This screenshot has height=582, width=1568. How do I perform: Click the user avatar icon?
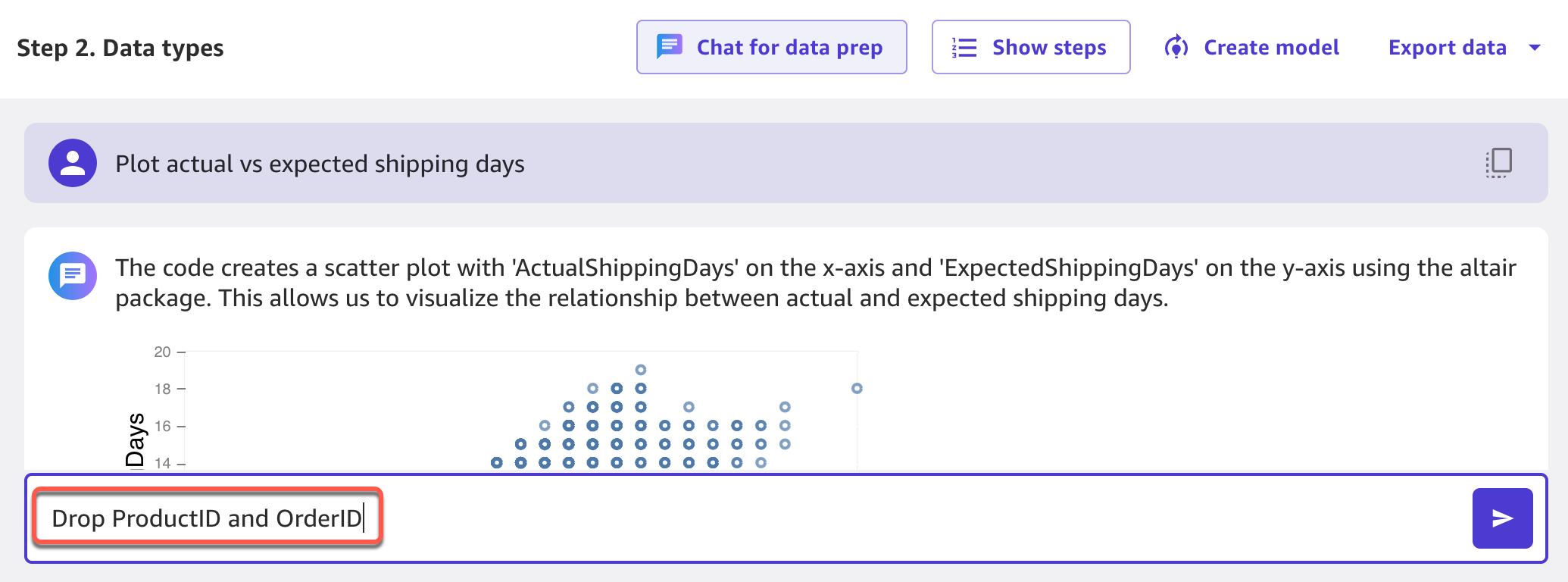pyautogui.click(x=73, y=163)
